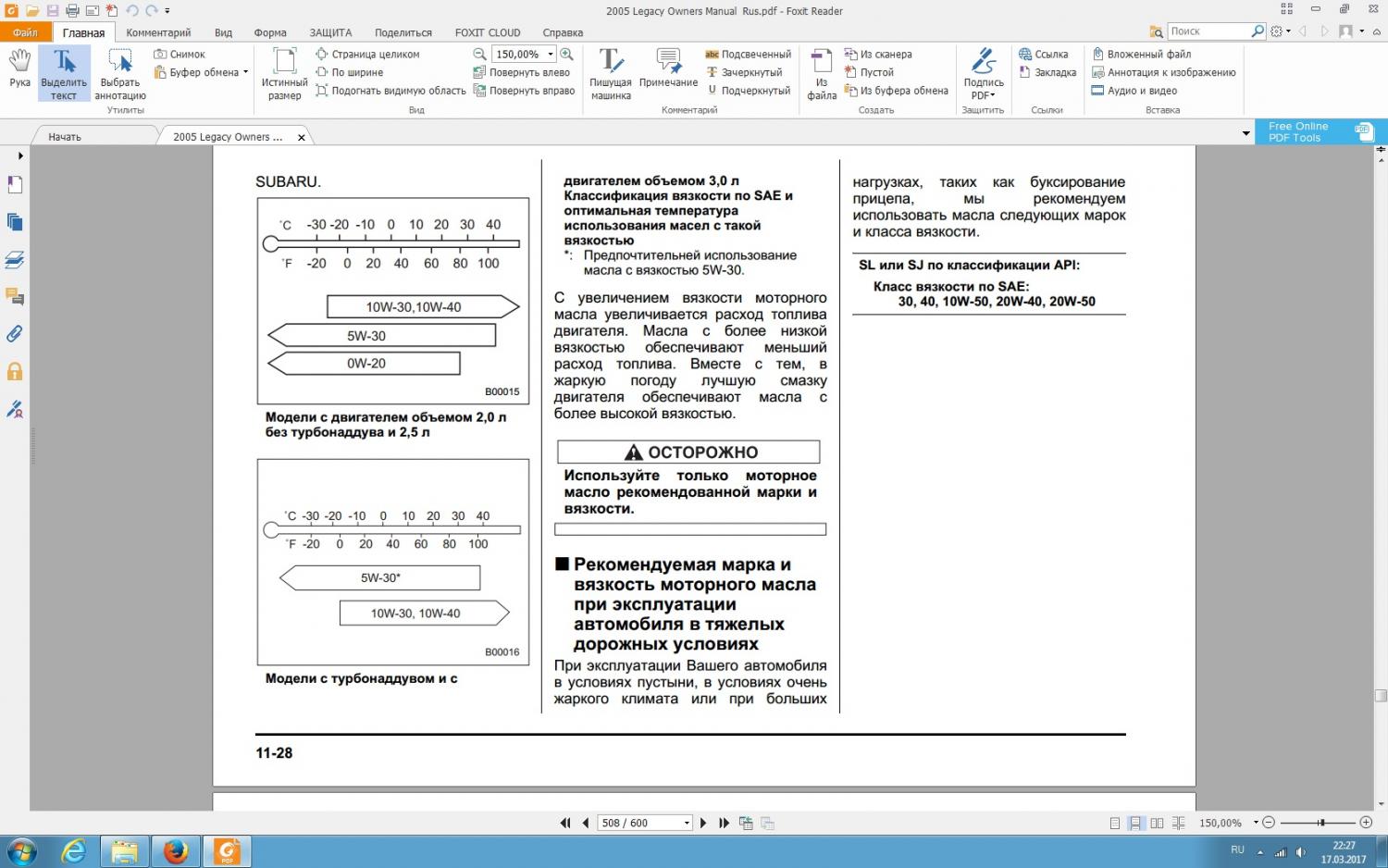Expand the left navigation panel arrow
The image size is (1388, 868).
click(x=20, y=155)
